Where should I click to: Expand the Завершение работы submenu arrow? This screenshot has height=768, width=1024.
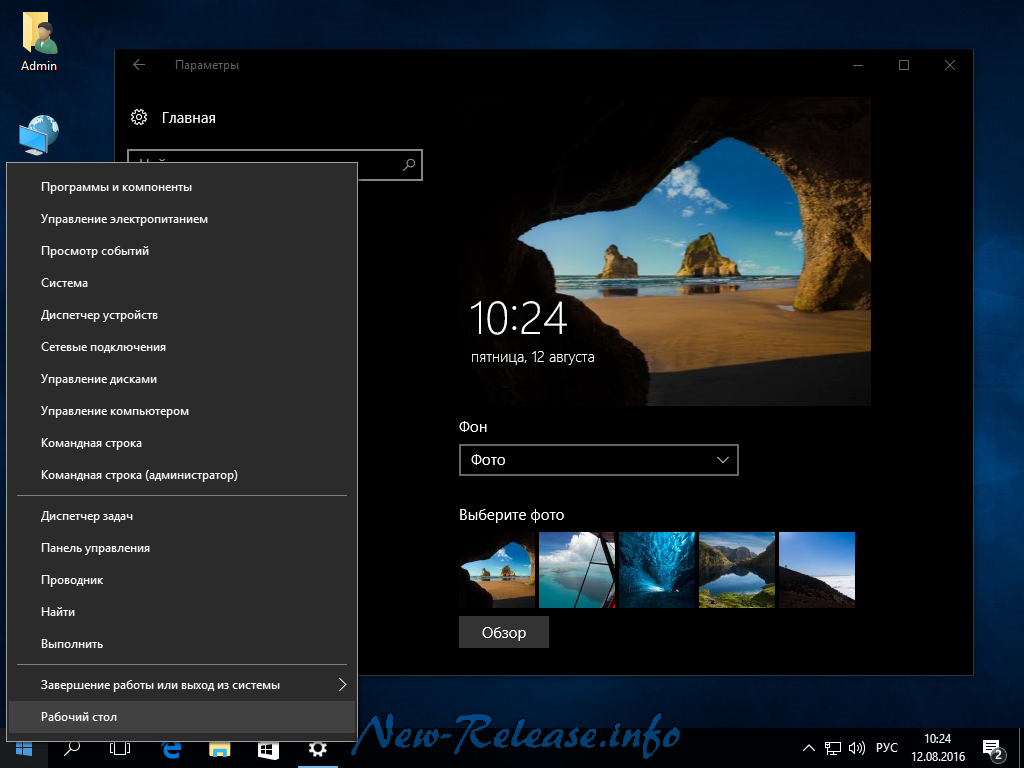point(342,685)
